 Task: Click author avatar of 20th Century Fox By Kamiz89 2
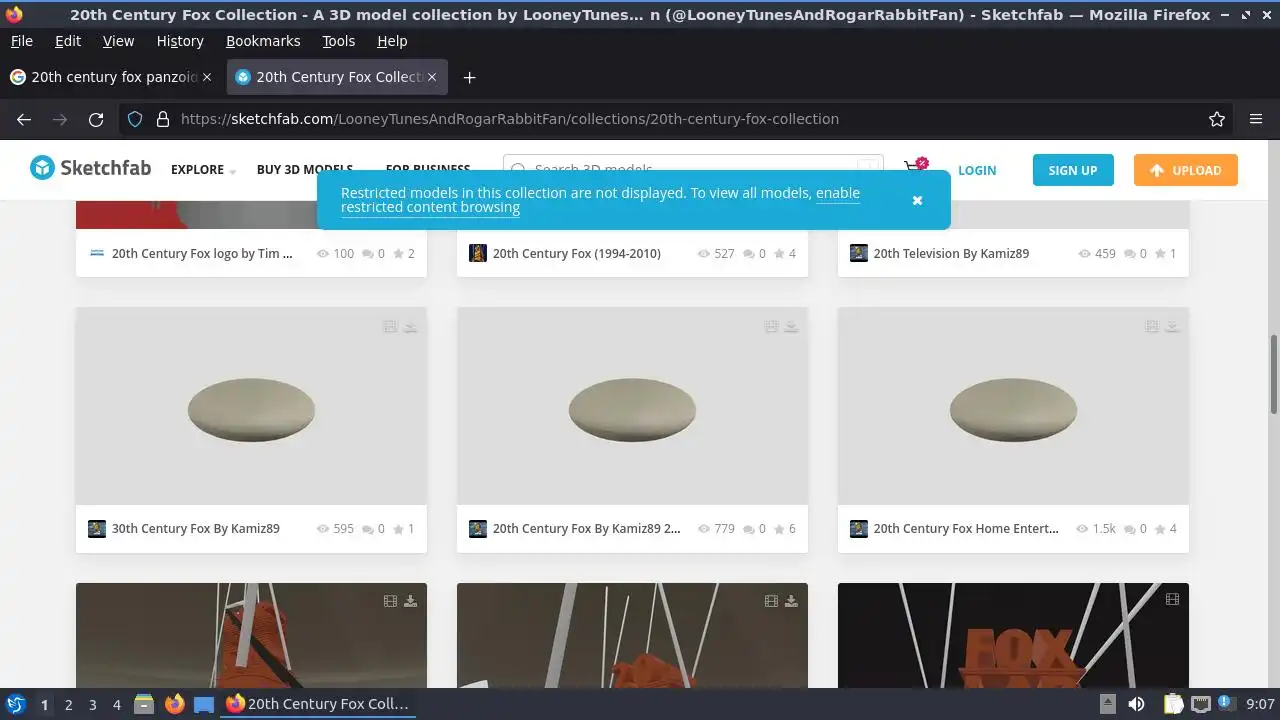point(478,529)
